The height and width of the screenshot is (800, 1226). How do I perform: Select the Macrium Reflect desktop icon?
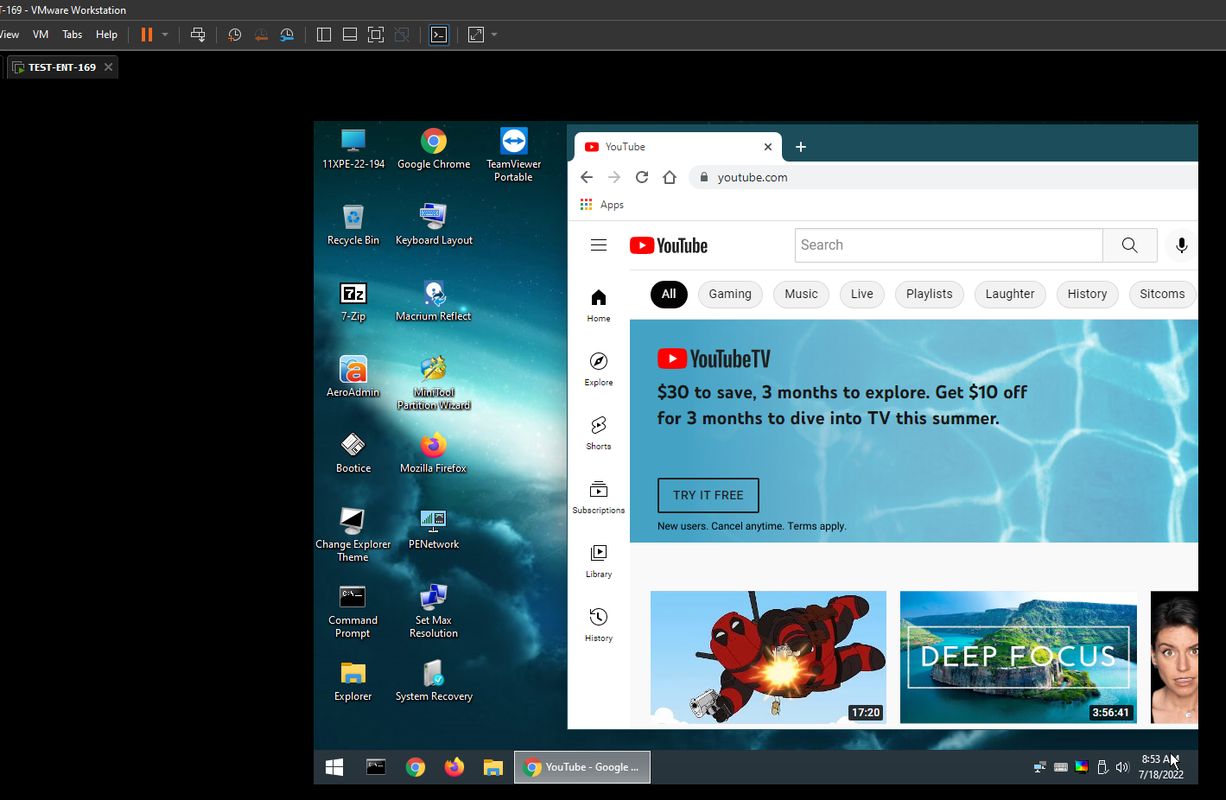(x=433, y=301)
